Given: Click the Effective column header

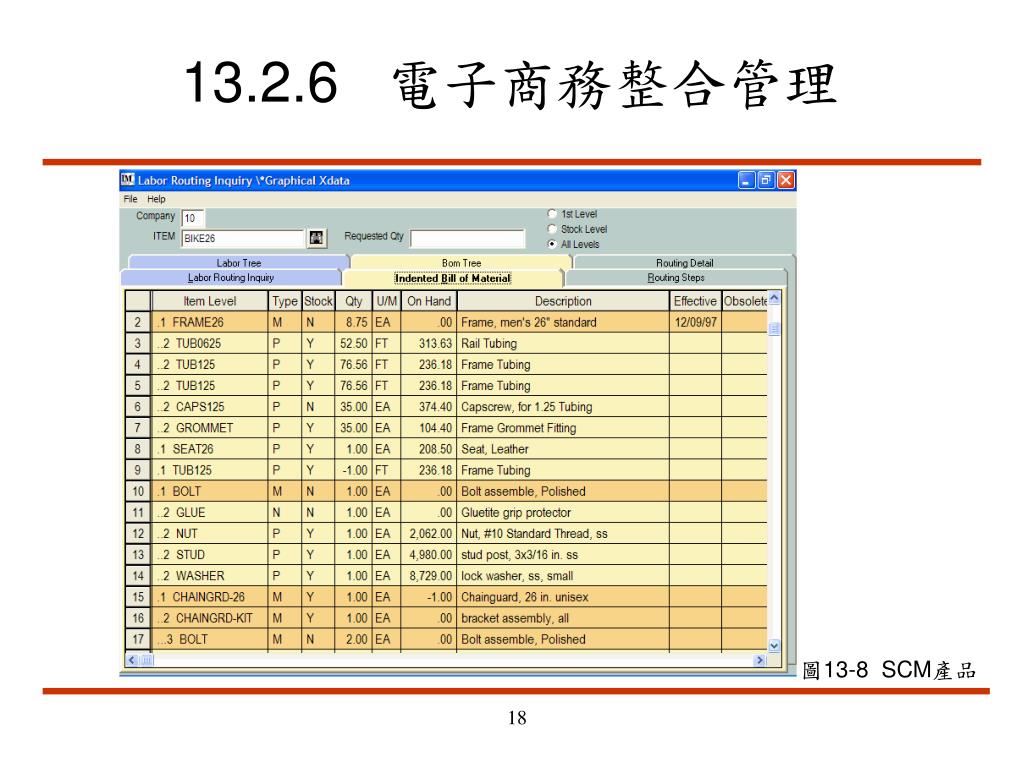Looking at the screenshot, I should click(695, 301).
